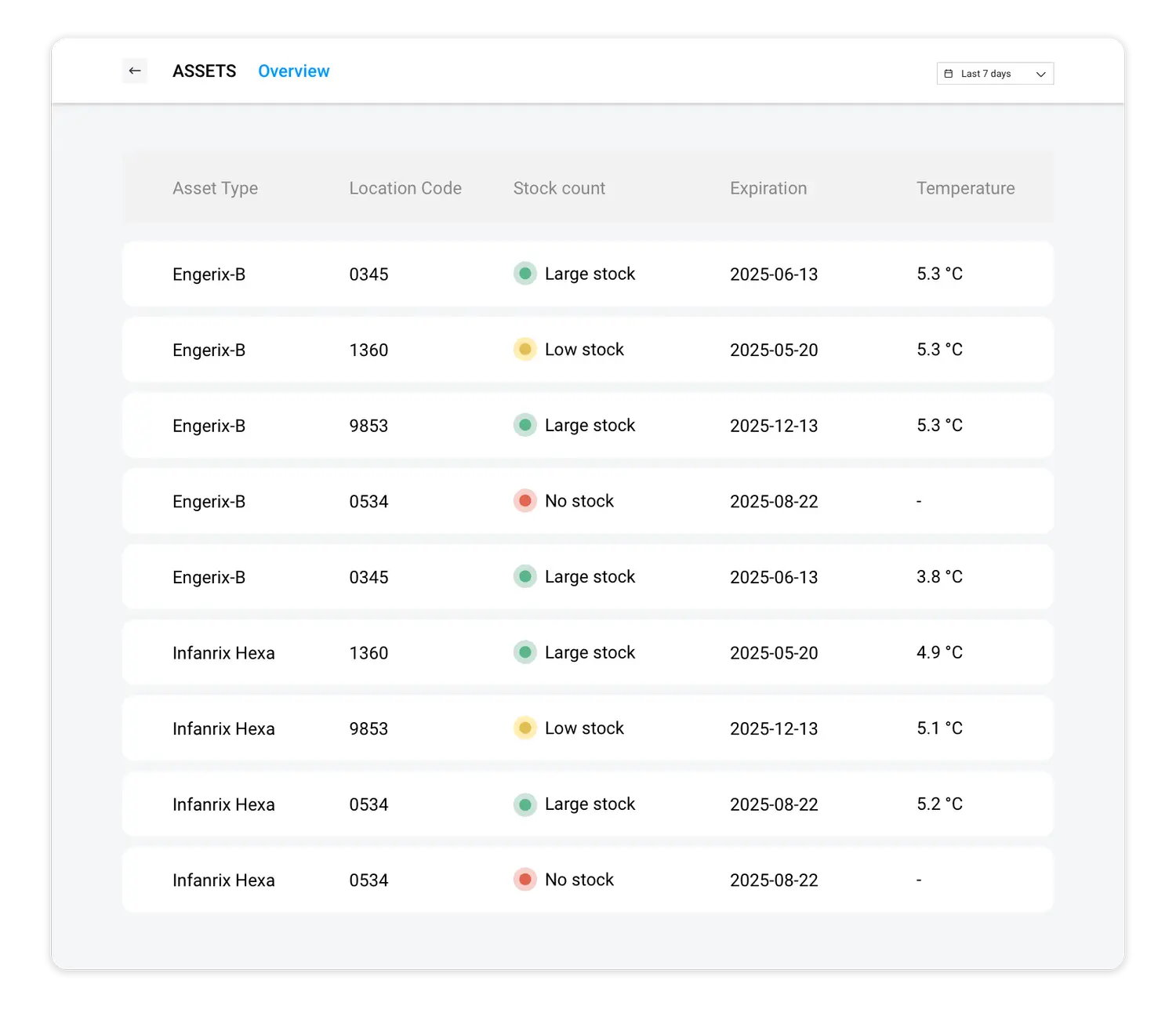This screenshot has height=1013, width=1176.
Task: Click the ASSETS page title
Action: (x=204, y=71)
